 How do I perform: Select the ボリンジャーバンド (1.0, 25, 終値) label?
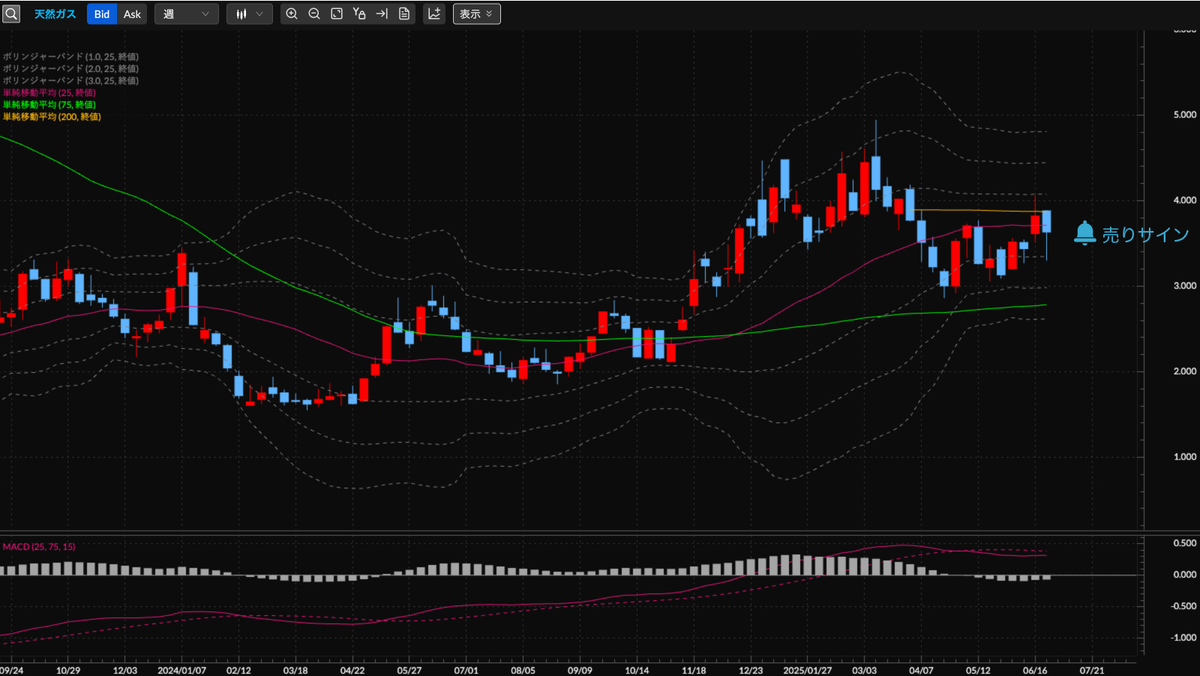pyautogui.click(x=70, y=57)
